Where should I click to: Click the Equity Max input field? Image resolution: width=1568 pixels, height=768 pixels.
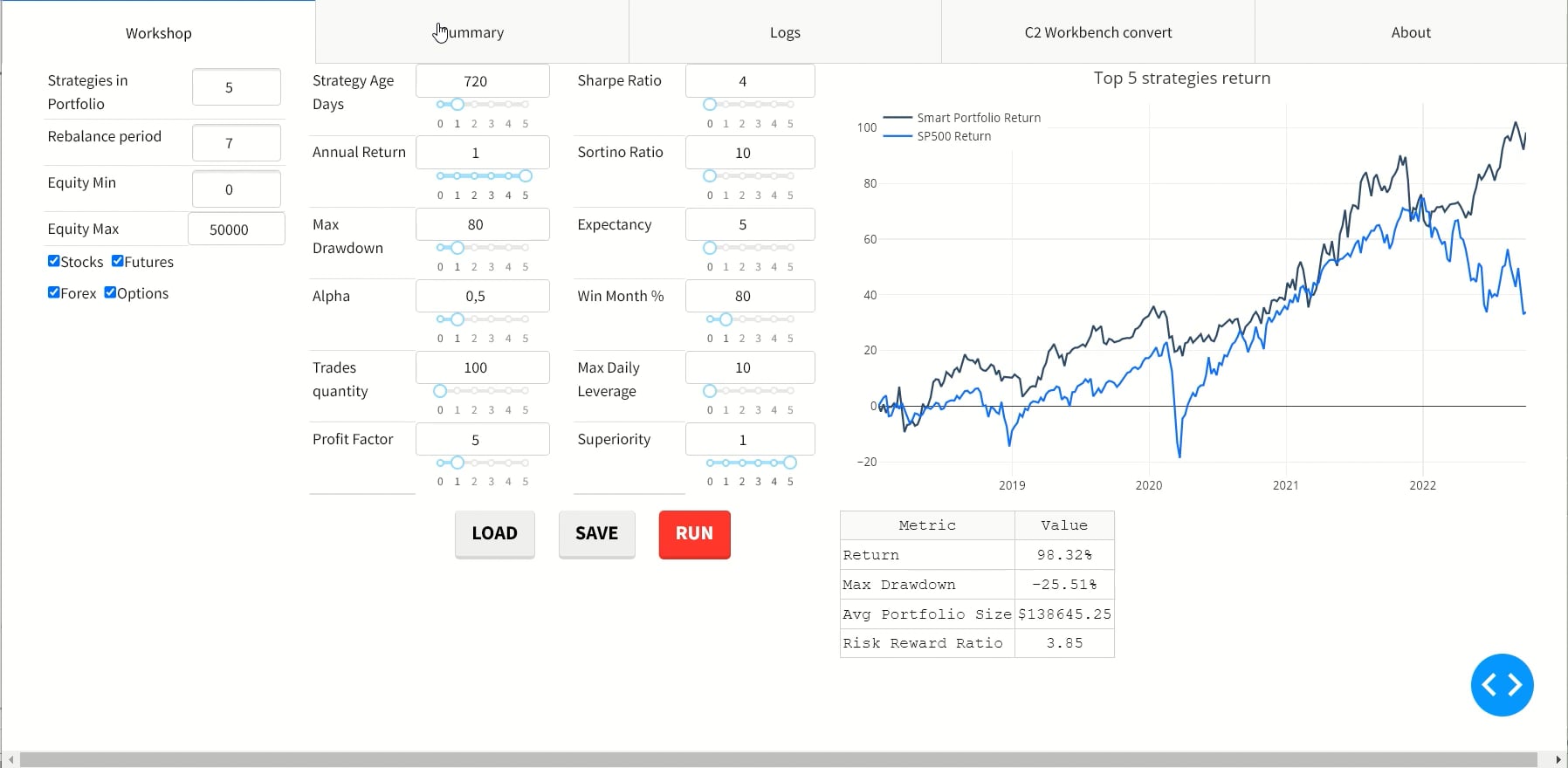236,230
